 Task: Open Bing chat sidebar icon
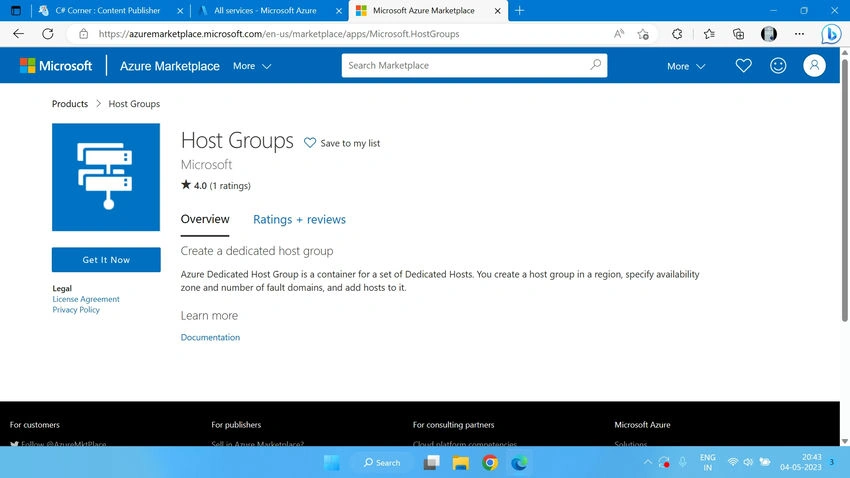[830, 34]
